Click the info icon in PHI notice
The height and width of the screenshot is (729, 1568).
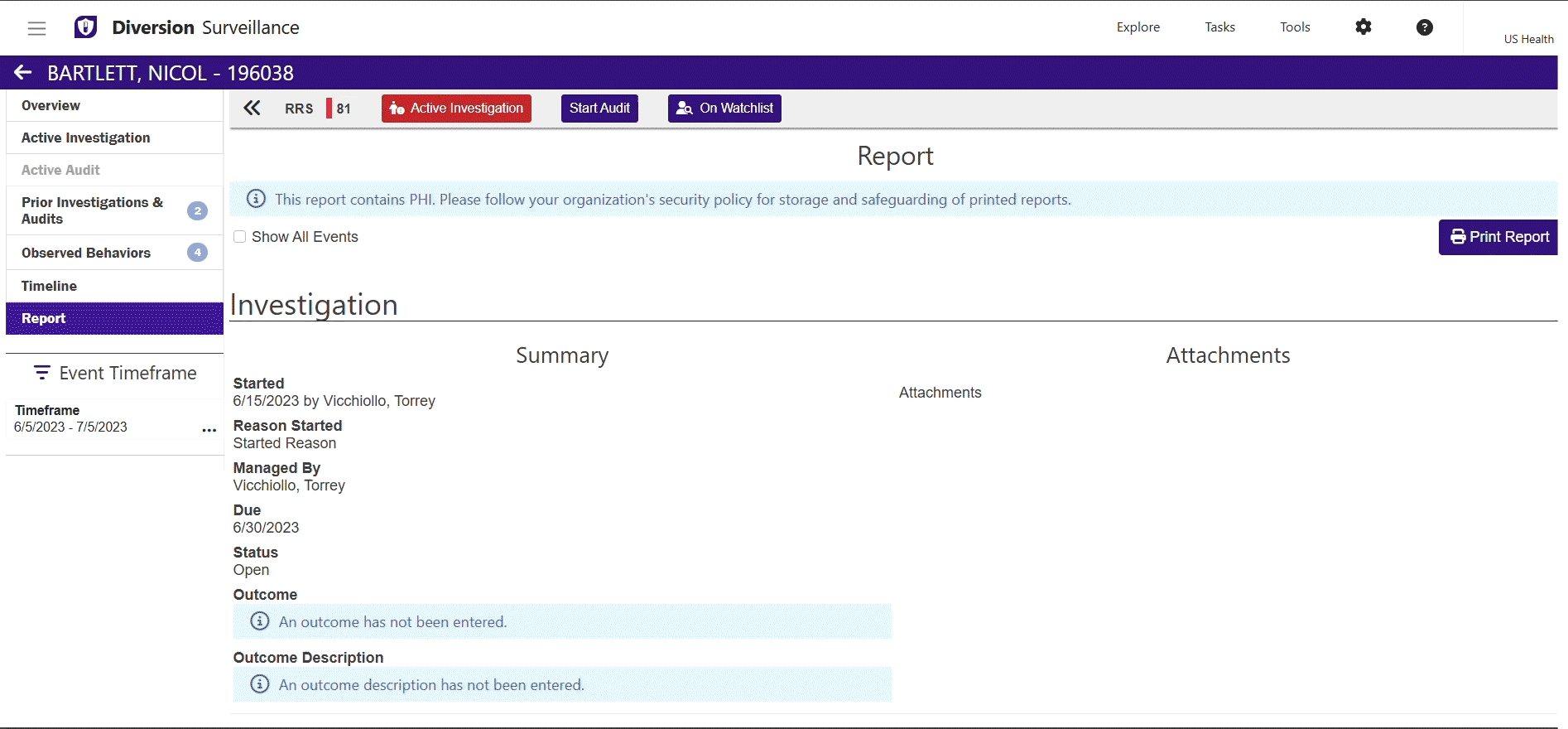[x=257, y=199]
